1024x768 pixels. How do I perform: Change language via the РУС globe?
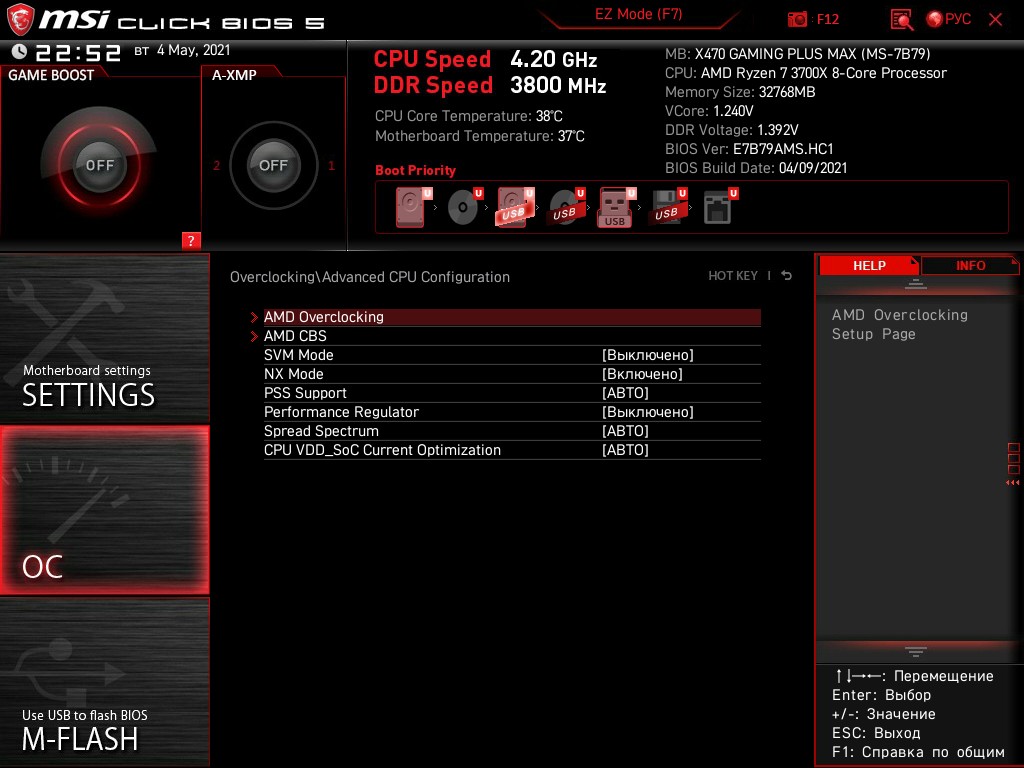(948, 19)
